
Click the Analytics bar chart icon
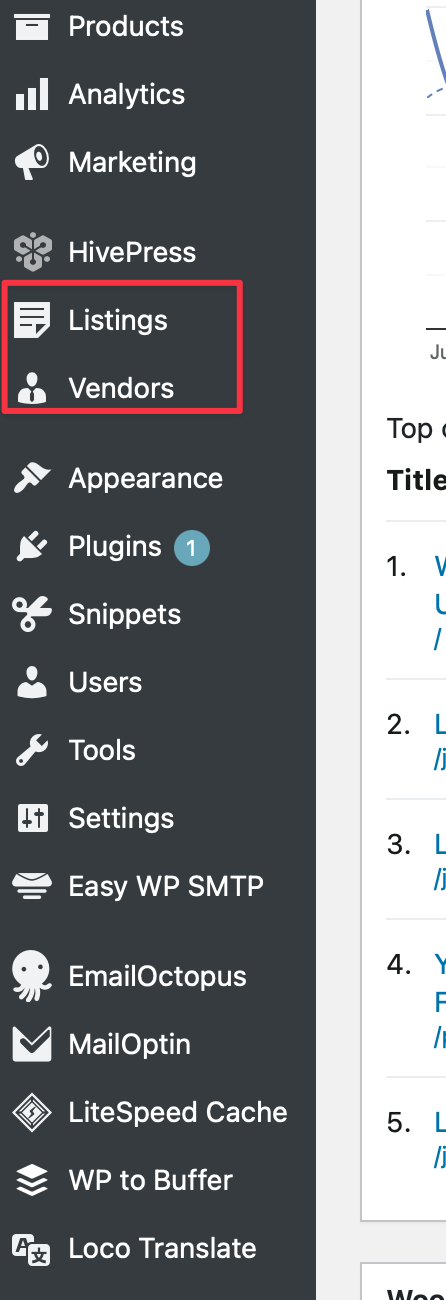tap(32, 94)
